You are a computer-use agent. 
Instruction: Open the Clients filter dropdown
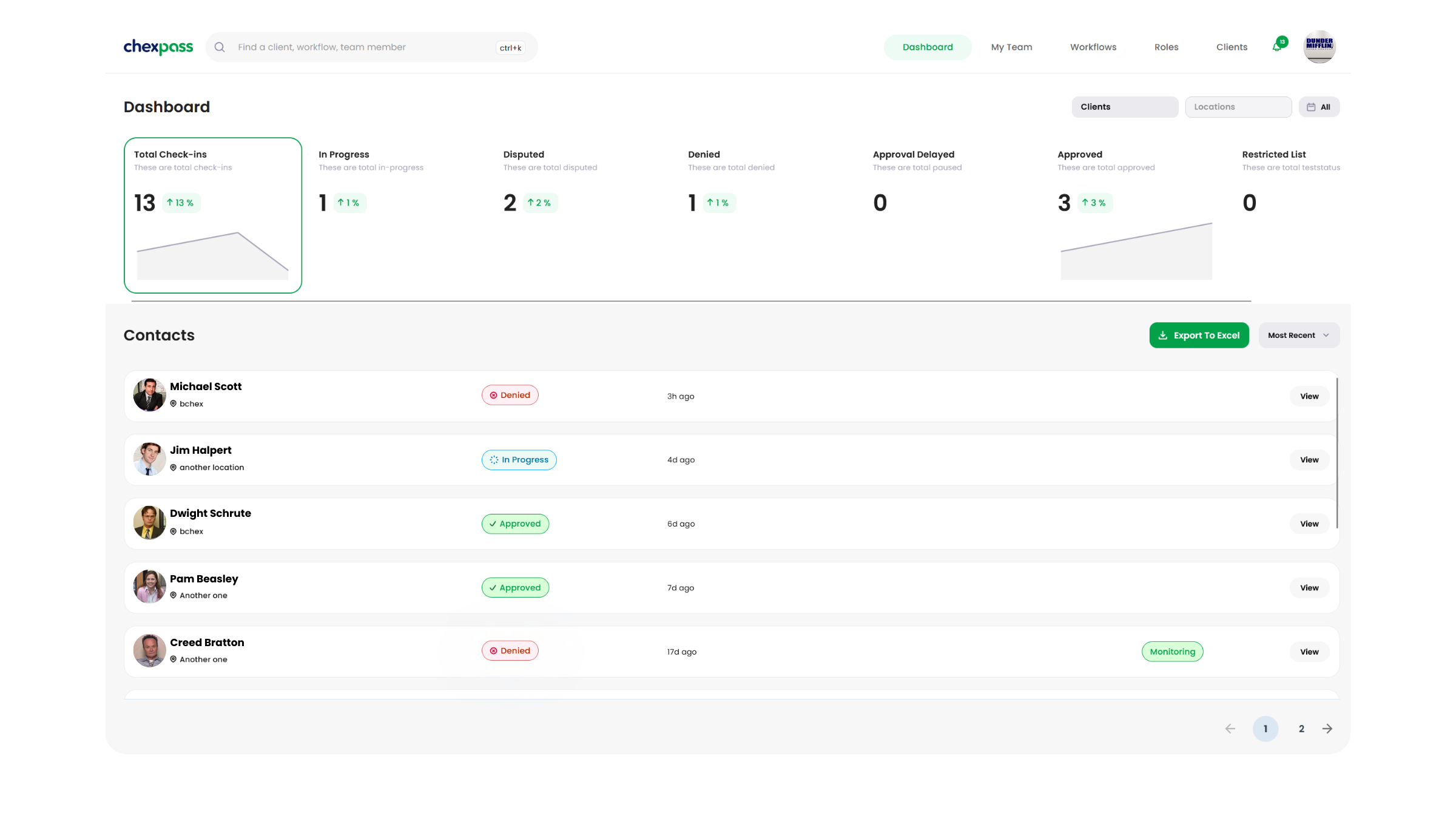[1124, 107]
